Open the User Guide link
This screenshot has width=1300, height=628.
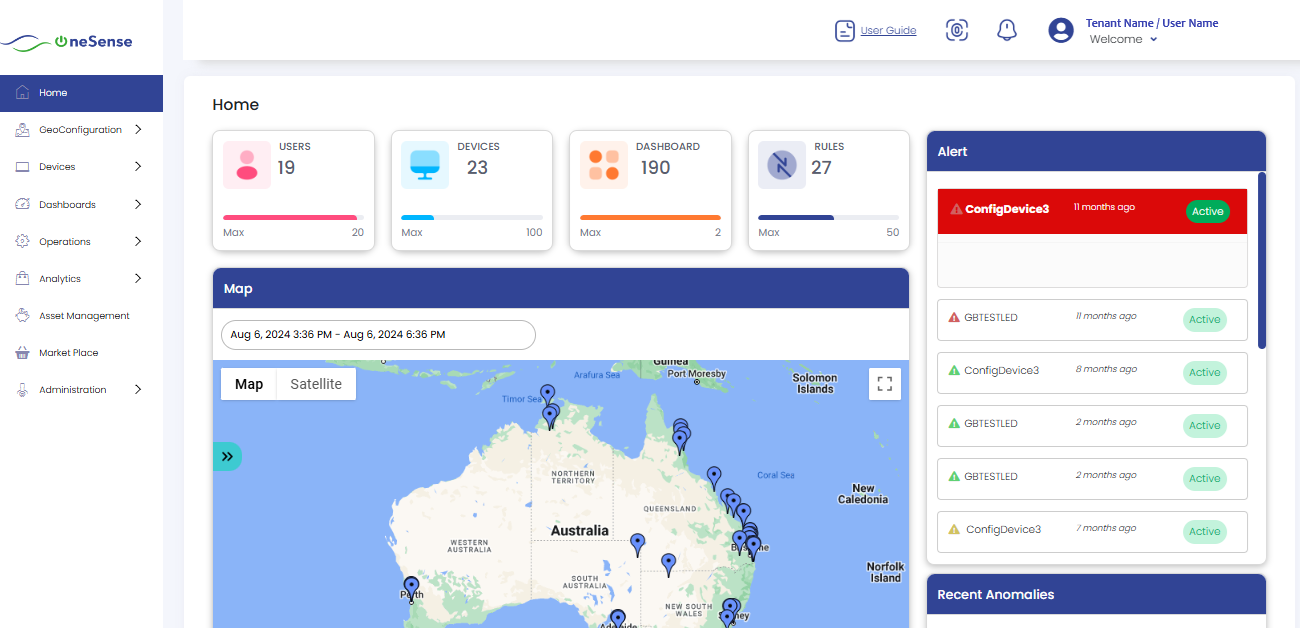(x=886, y=30)
